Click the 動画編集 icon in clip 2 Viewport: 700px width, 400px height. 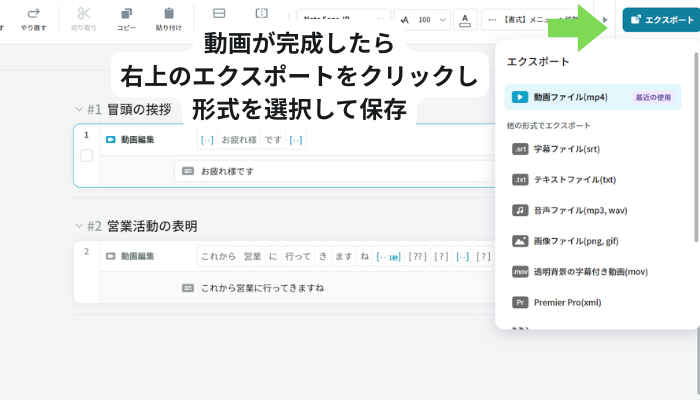111,256
